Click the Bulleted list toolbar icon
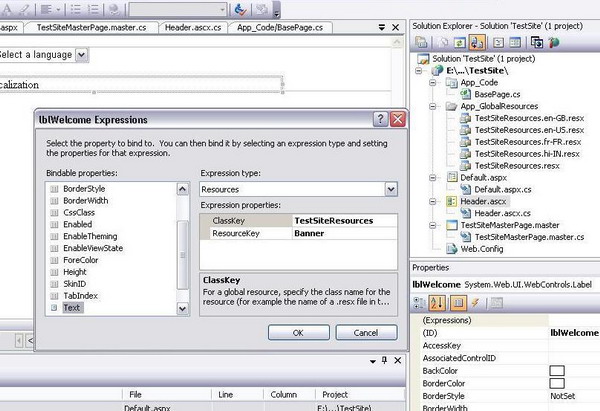 click(x=76, y=9)
